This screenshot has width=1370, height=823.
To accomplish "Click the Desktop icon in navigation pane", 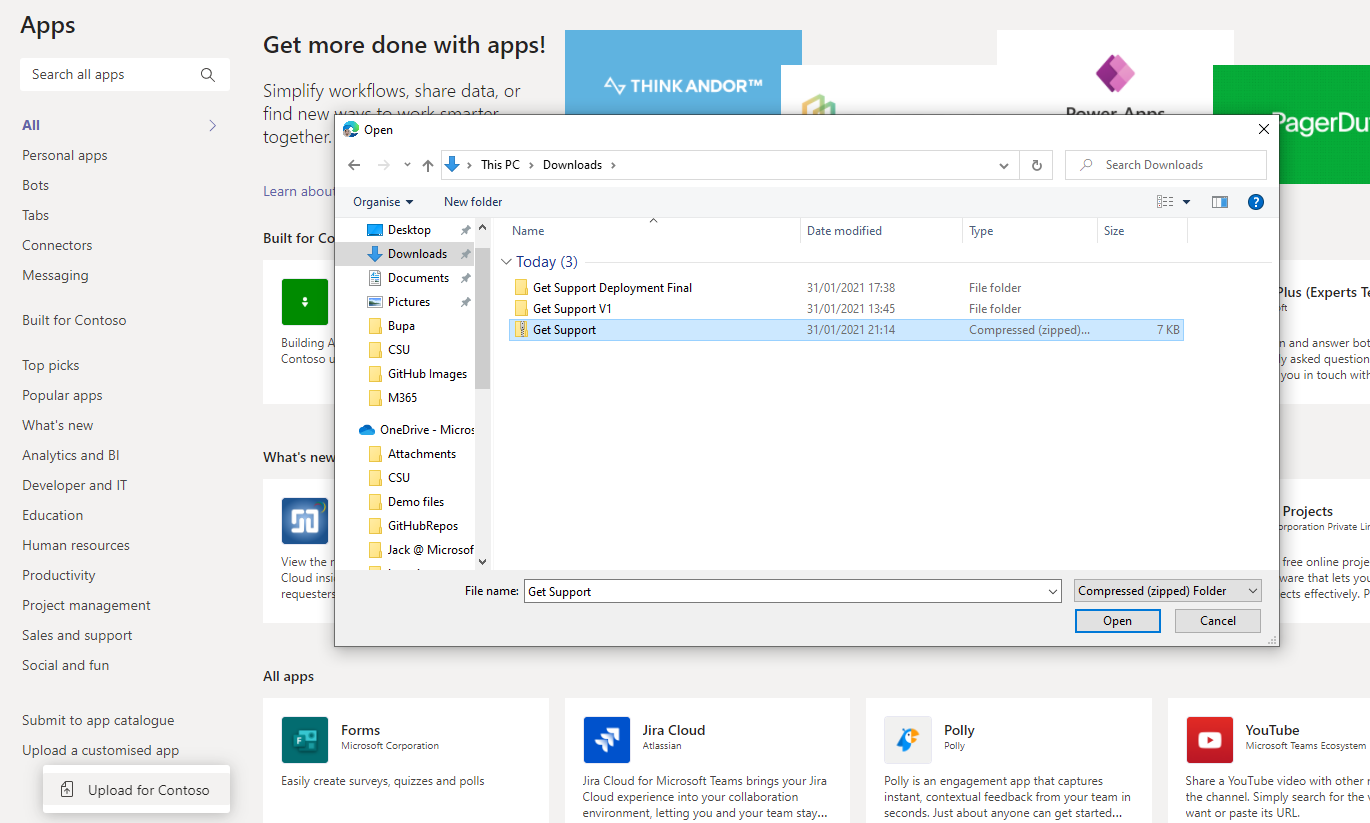I will [375, 230].
